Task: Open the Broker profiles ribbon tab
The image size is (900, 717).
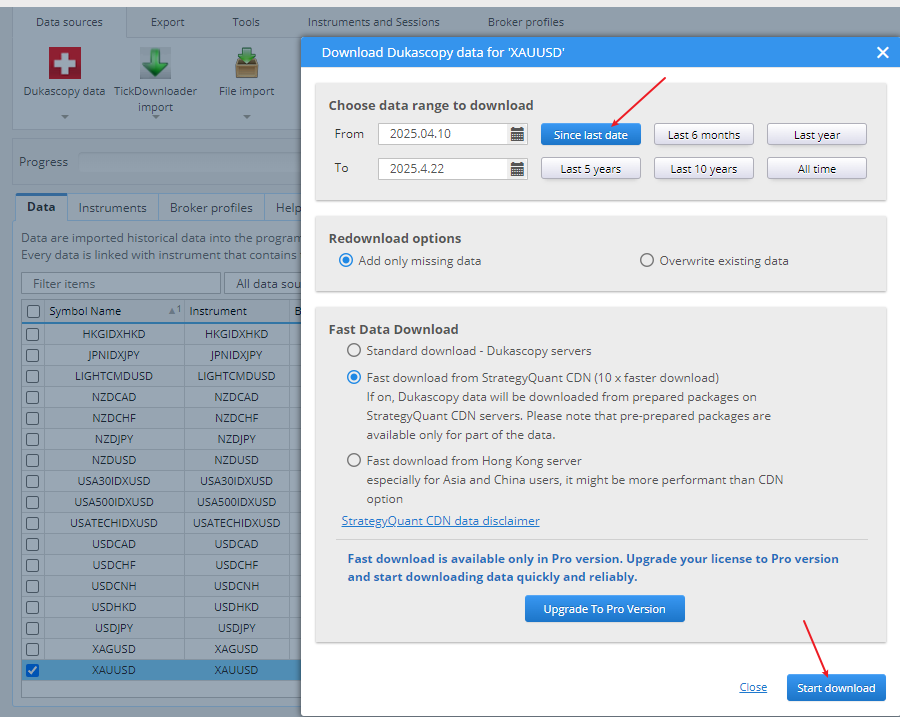Action: coord(526,22)
